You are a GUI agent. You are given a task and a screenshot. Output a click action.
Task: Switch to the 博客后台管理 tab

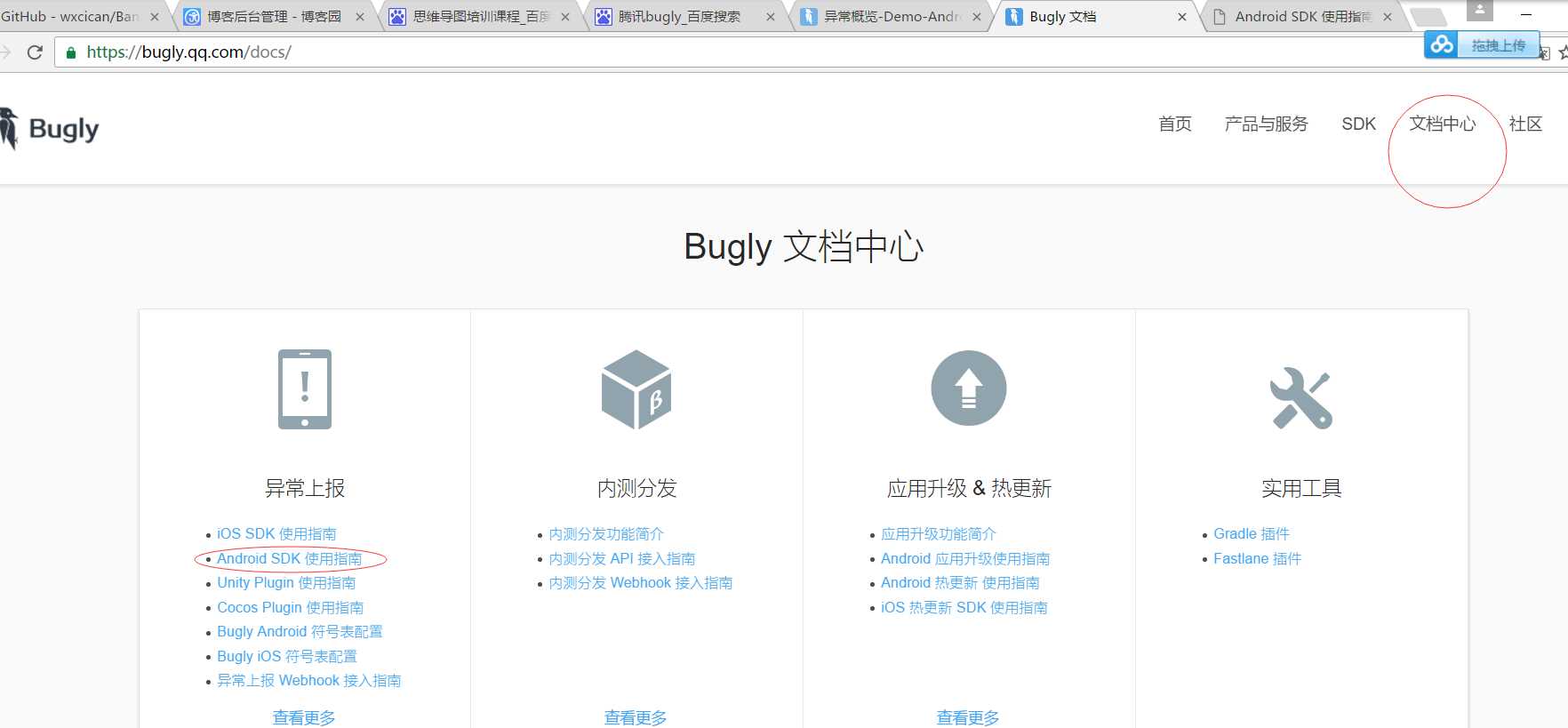[x=274, y=17]
